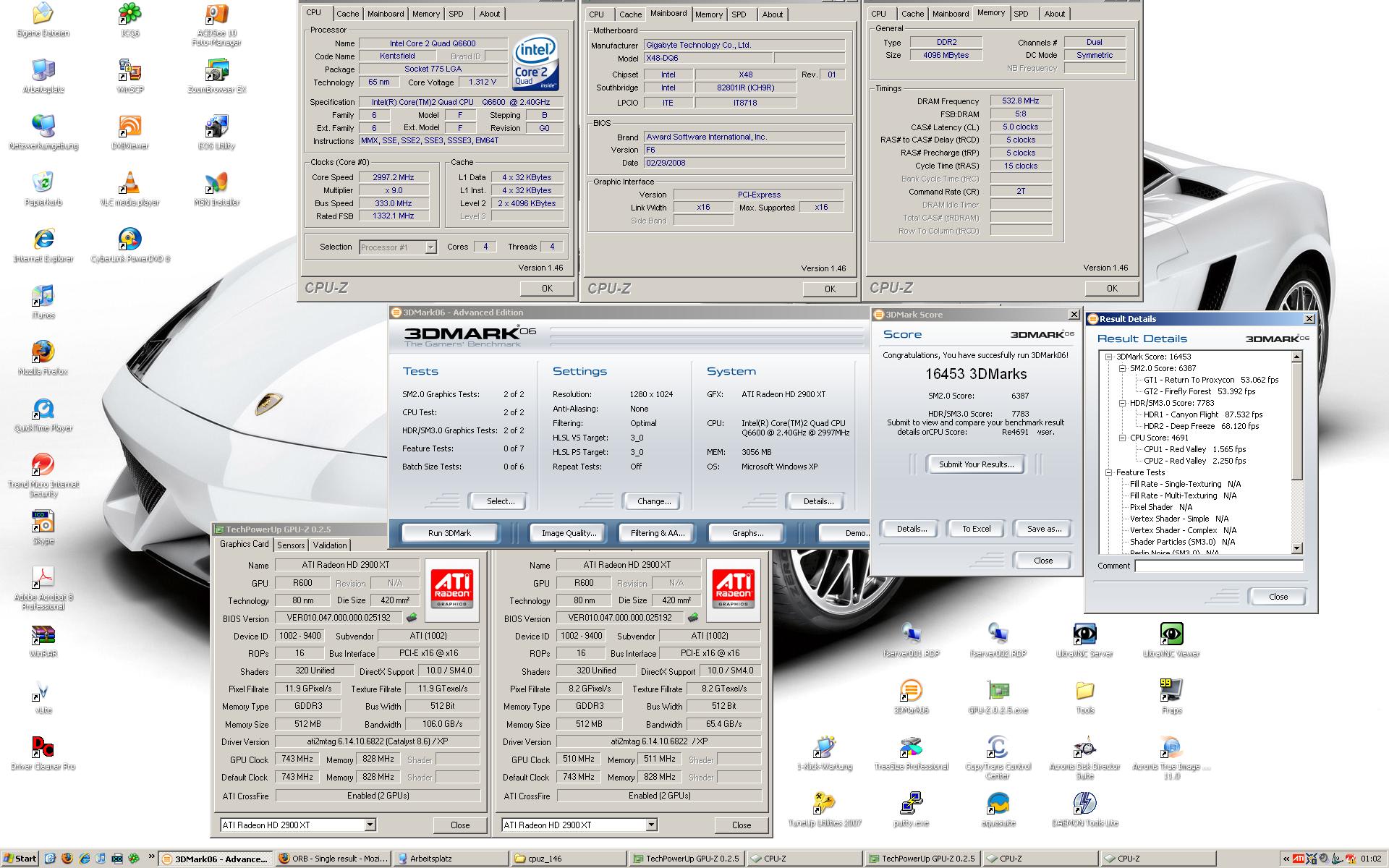Screen dimensions: 1389x868
Task: Collapse the Feature Tests tree node
Action: 1108,472
